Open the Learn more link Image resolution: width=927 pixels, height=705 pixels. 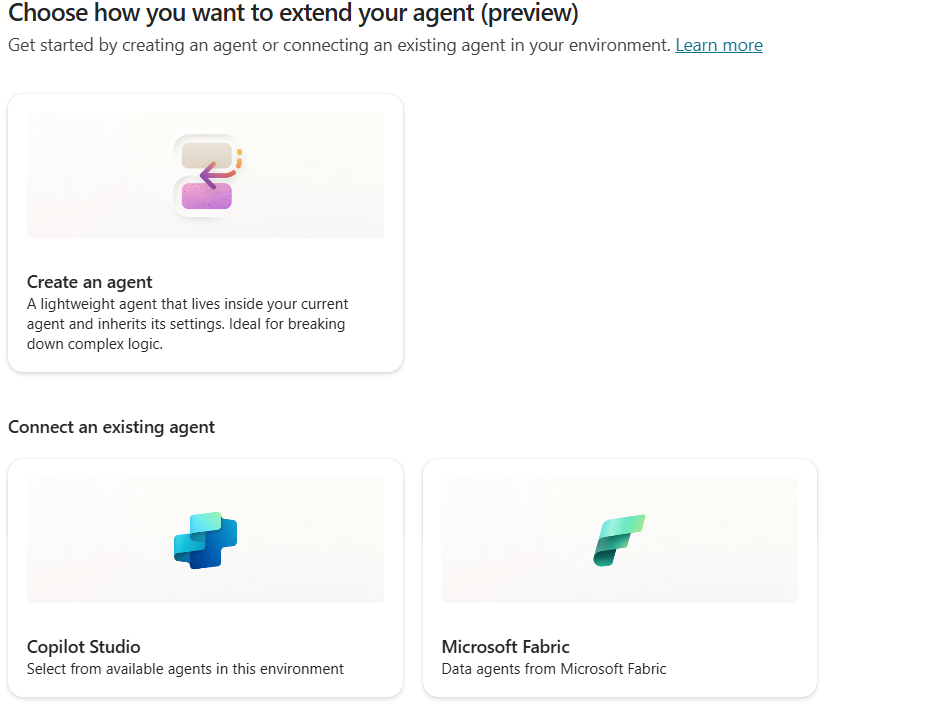(719, 45)
